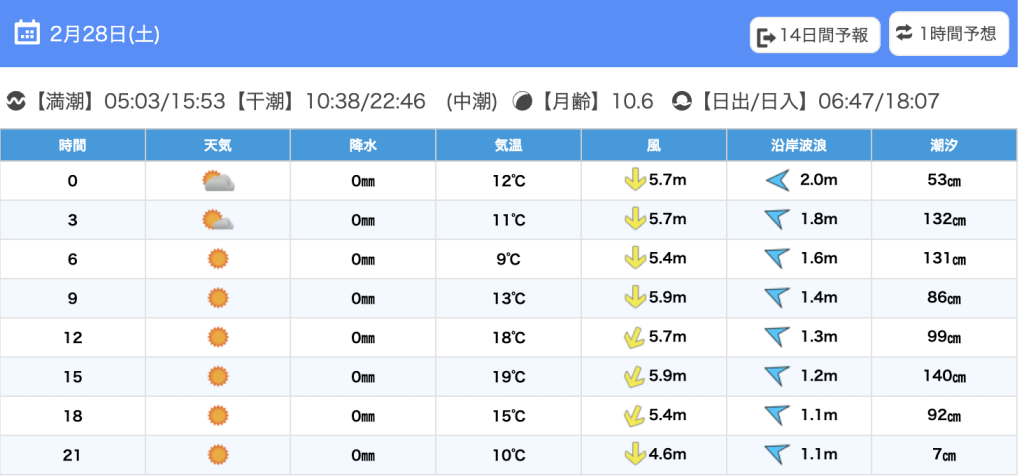1024x476 pixels.
Task: Select the 19℃ temperature cell
Action: (508, 376)
